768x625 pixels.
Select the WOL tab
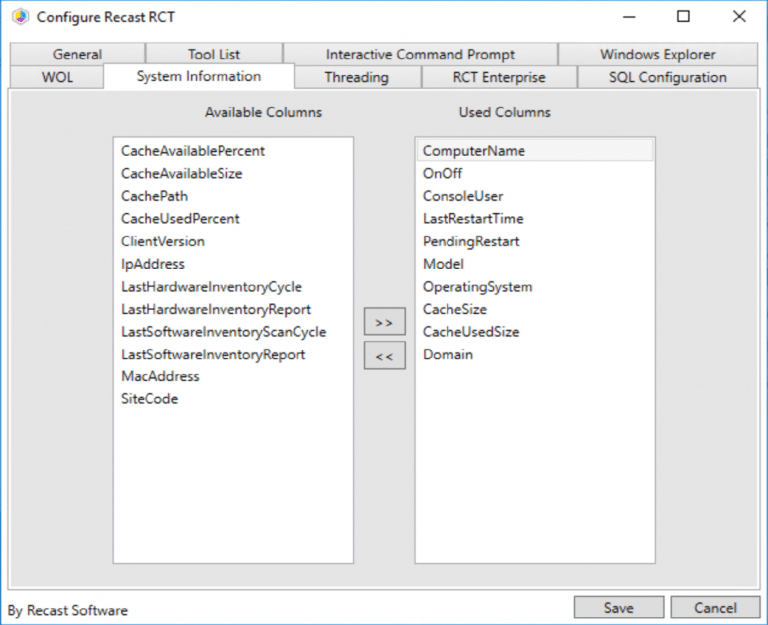(x=57, y=77)
